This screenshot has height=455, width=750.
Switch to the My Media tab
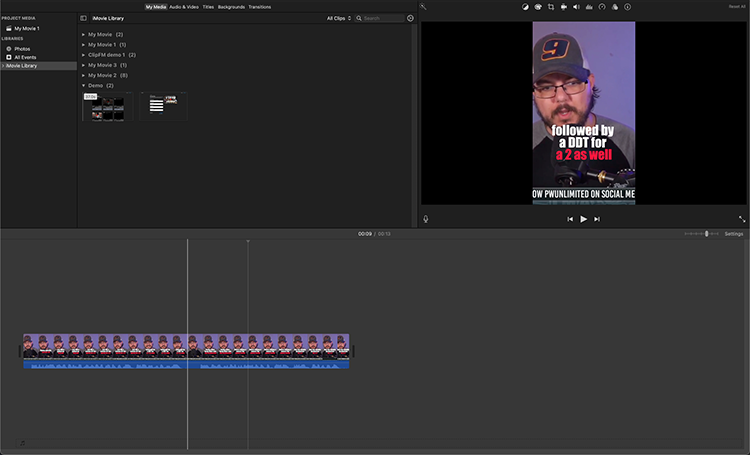pyautogui.click(x=155, y=7)
